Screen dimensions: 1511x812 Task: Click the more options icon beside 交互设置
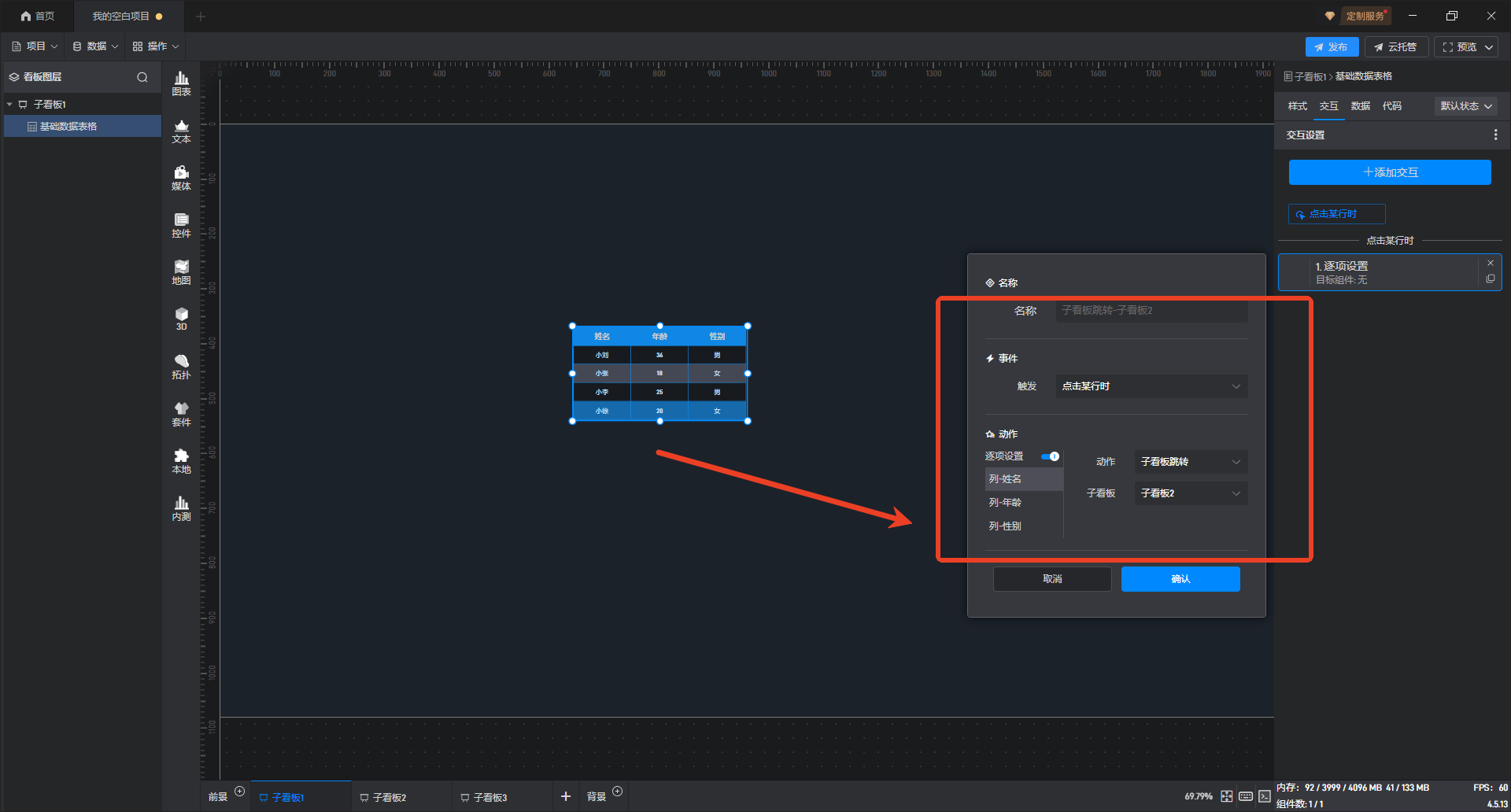[x=1495, y=135]
